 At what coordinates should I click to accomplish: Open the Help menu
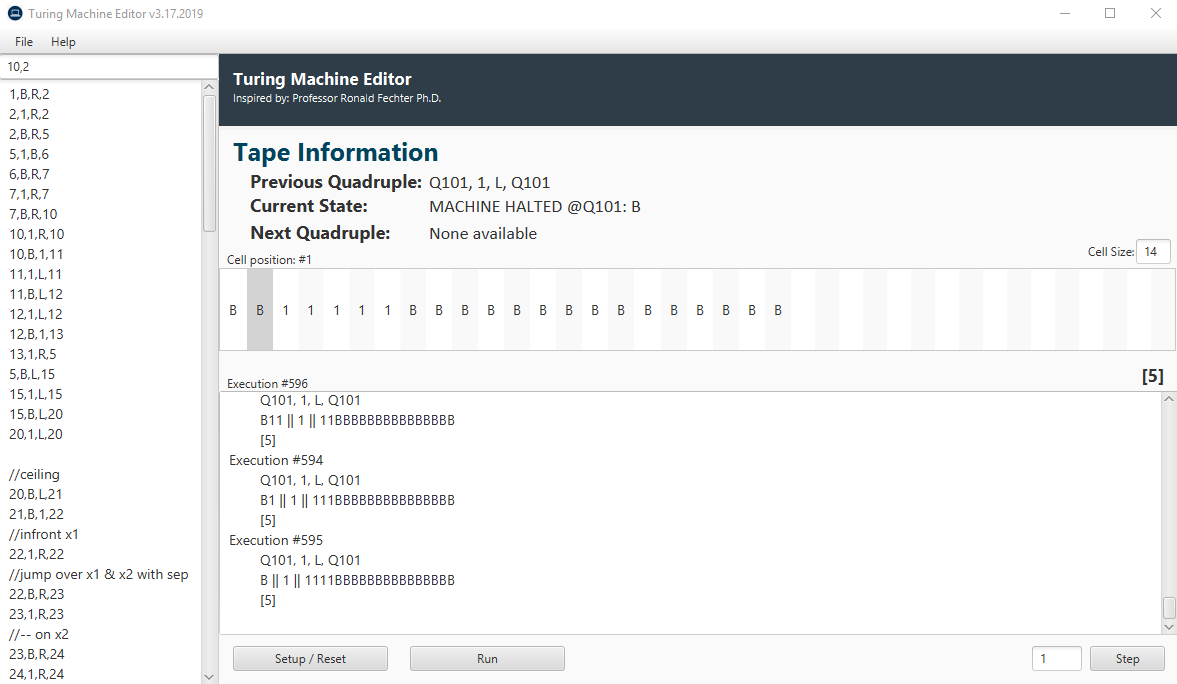point(63,42)
